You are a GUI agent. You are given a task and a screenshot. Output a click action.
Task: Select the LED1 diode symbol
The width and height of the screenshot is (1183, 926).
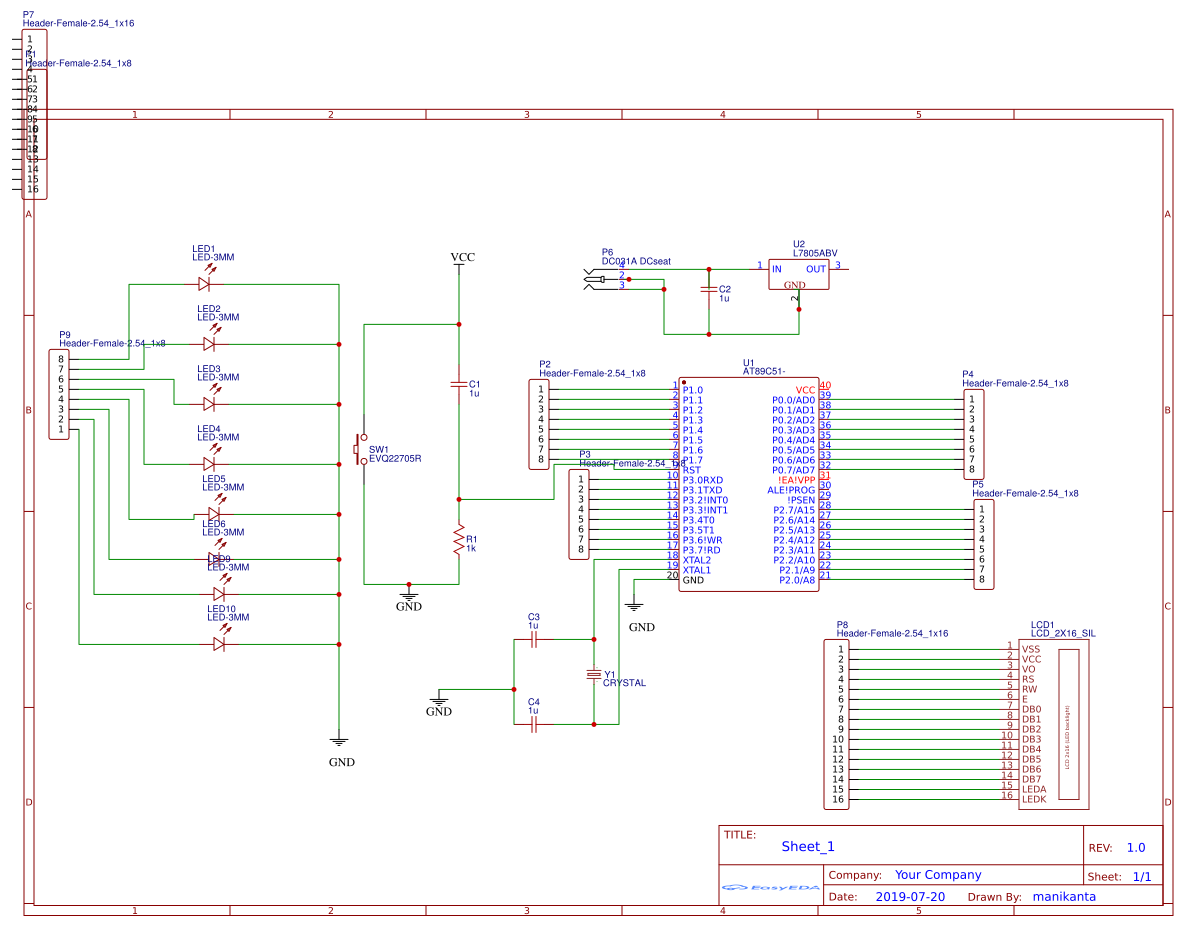point(204,284)
